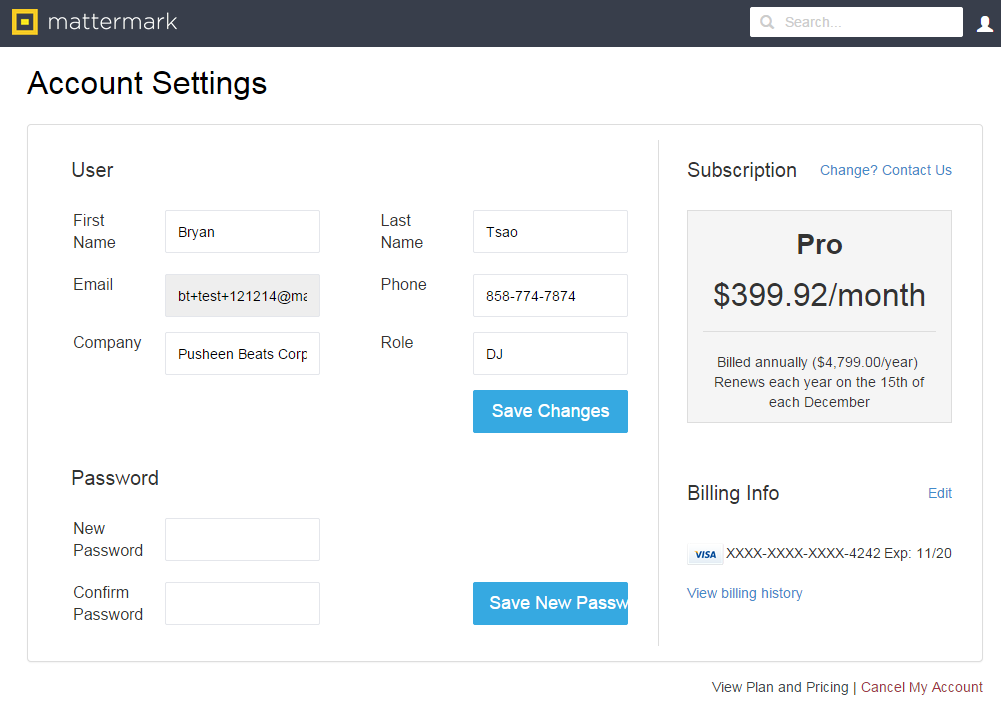1001x706 pixels.
Task: Open the user profile icon menu
Action: point(984,24)
